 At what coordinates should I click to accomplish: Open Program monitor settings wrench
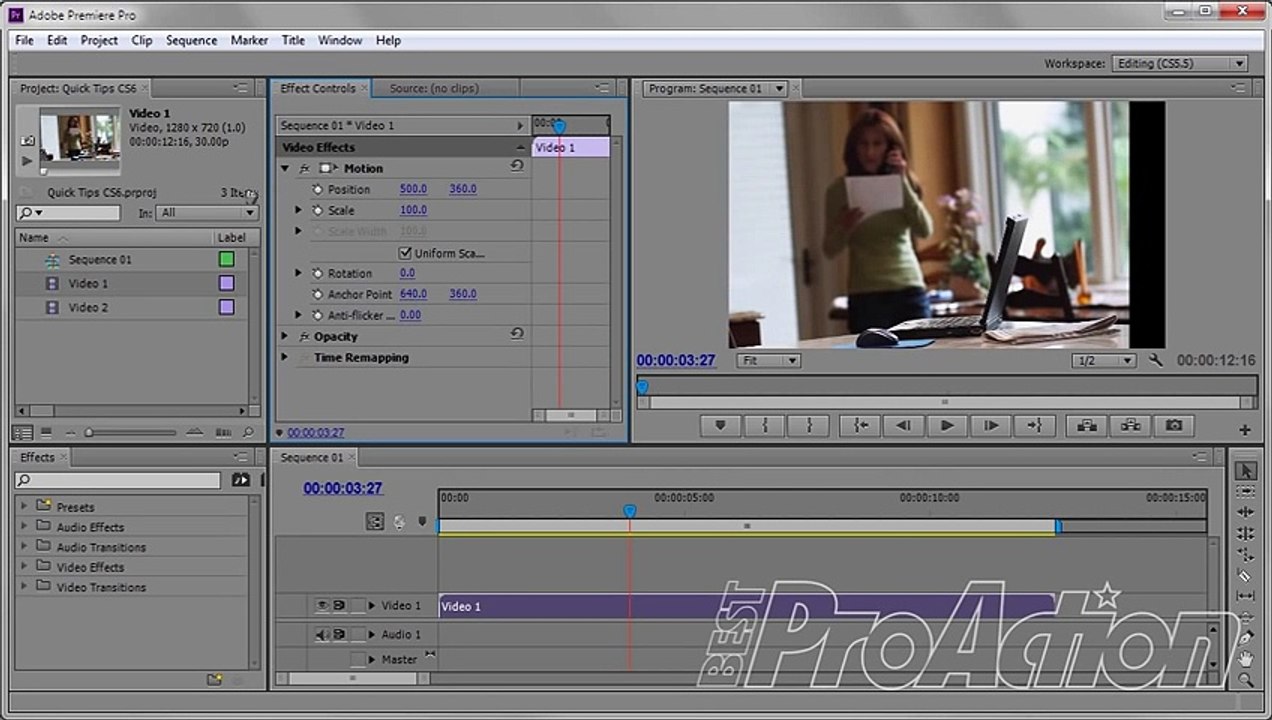pyautogui.click(x=1156, y=360)
